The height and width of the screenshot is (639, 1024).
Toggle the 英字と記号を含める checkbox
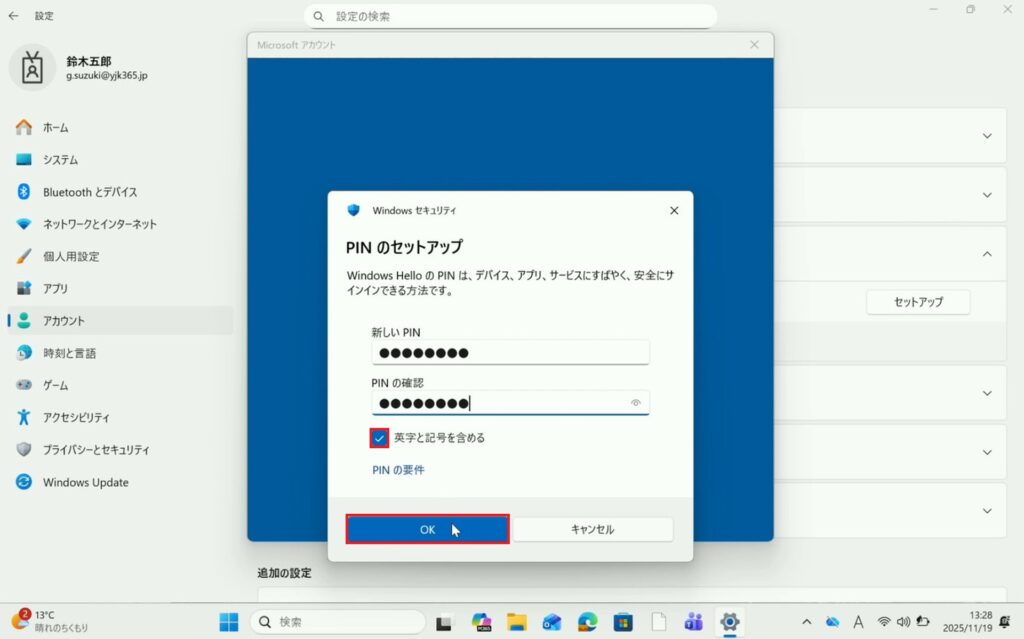379,438
